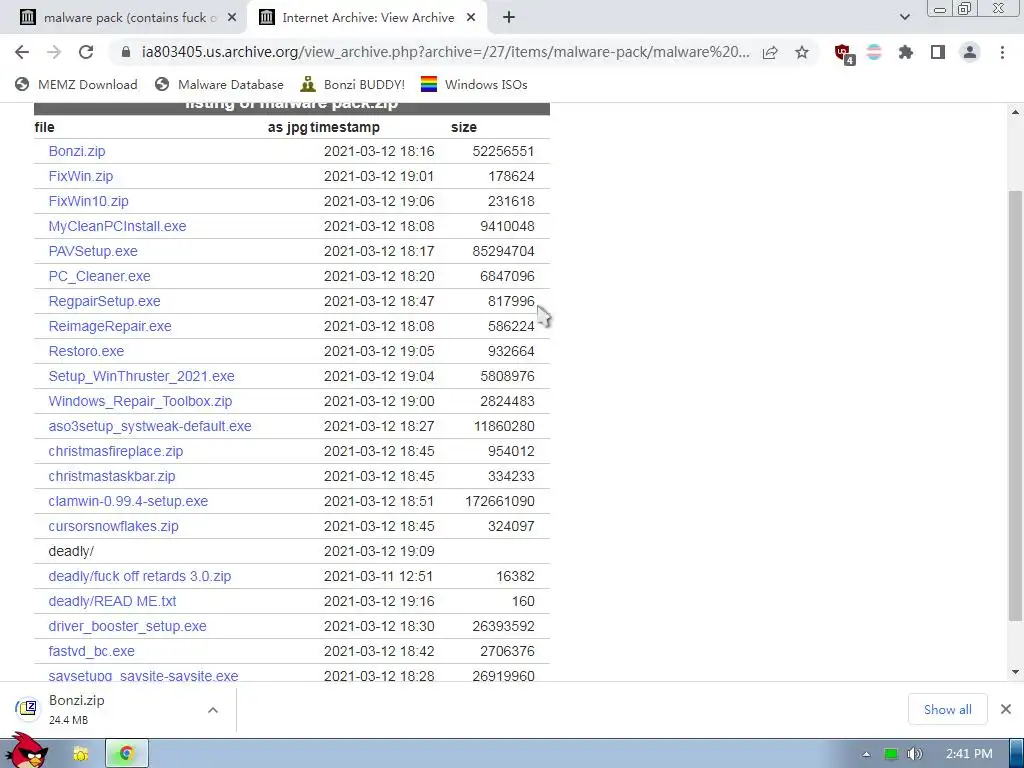Click the Chrome taskbar icon
The width and height of the screenshot is (1024, 768).
[127, 754]
